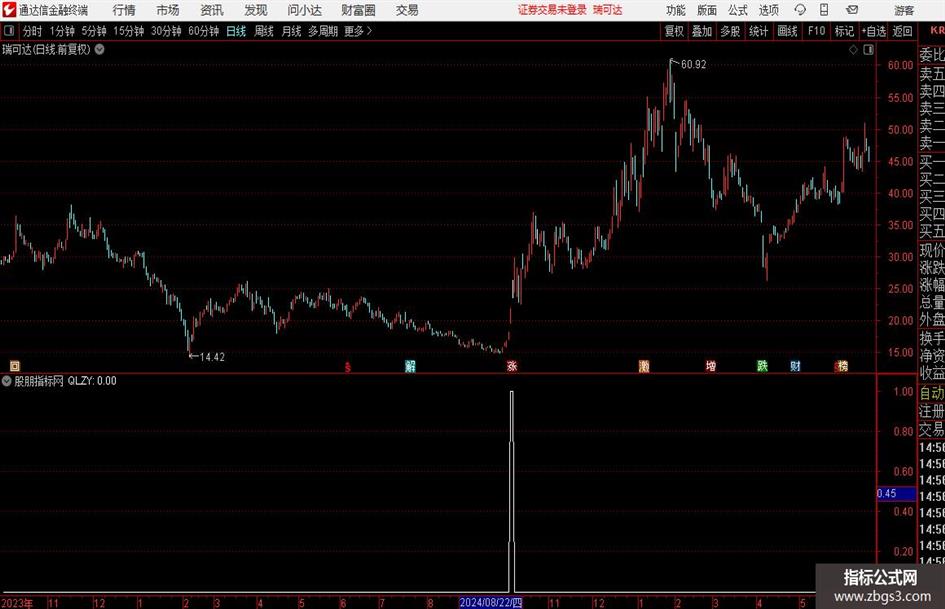Expand the 更多 periods chevron
Viewport: 945px width, 609px height.
pyautogui.click(x=359, y=31)
